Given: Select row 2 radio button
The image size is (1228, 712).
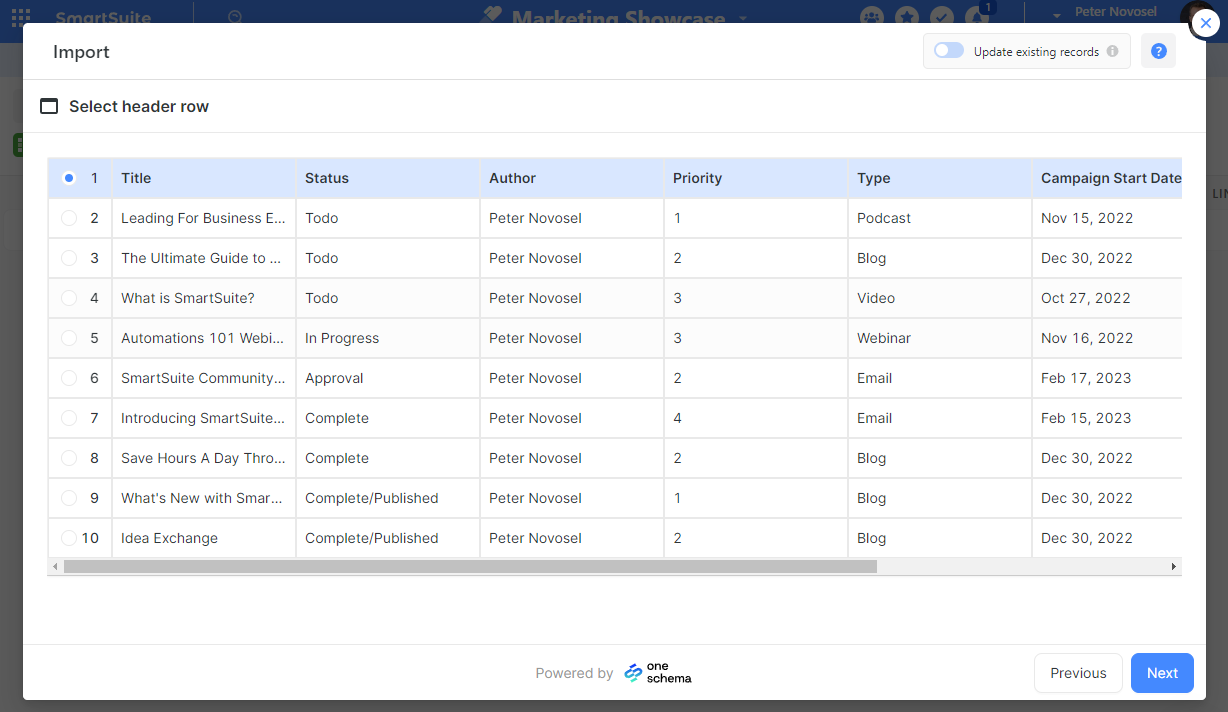Looking at the screenshot, I should pos(68,218).
